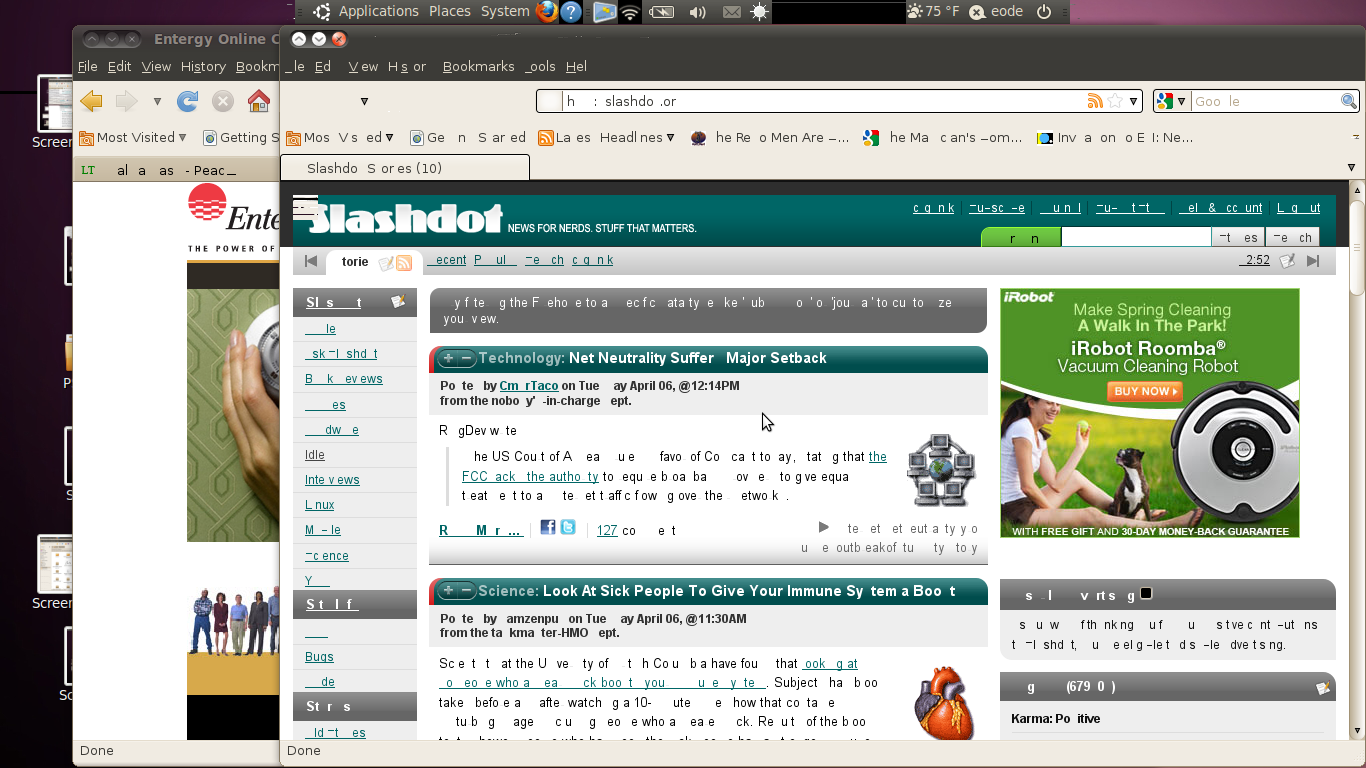1366x768 pixels.
Task: Expand the Science story with the plus button
Action: [x=448, y=591]
